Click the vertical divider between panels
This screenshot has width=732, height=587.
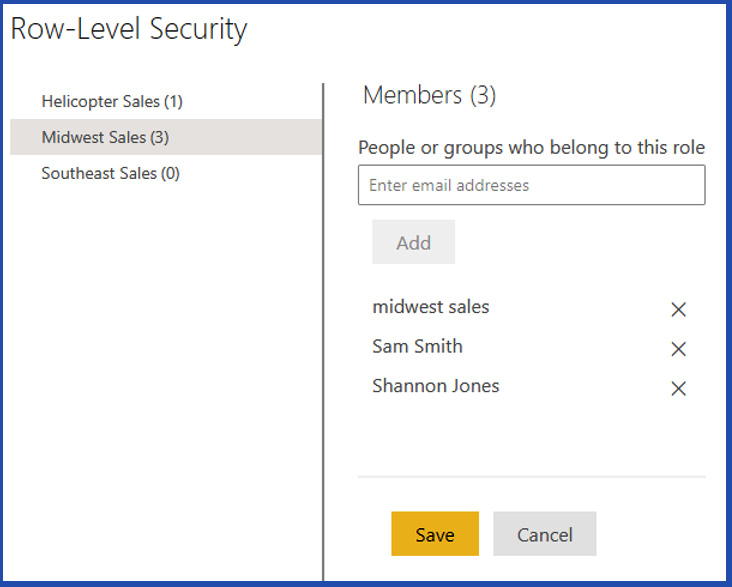point(323,330)
